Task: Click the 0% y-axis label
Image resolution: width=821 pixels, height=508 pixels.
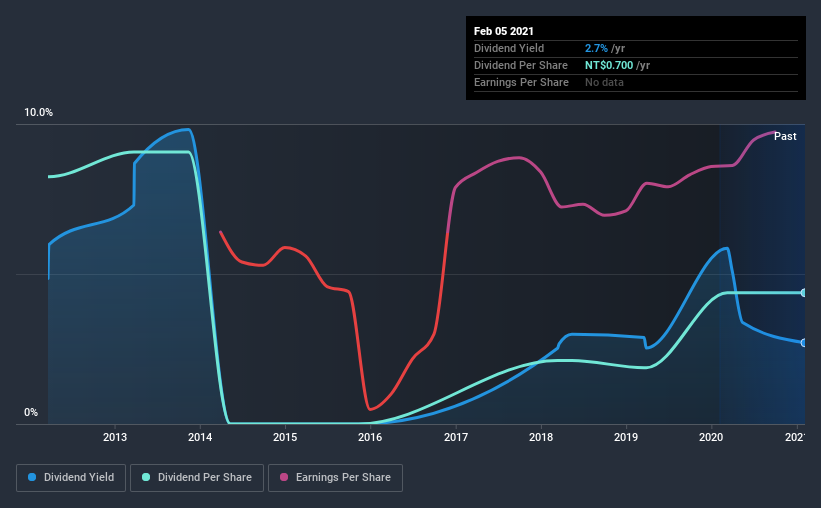Action: point(31,413)
